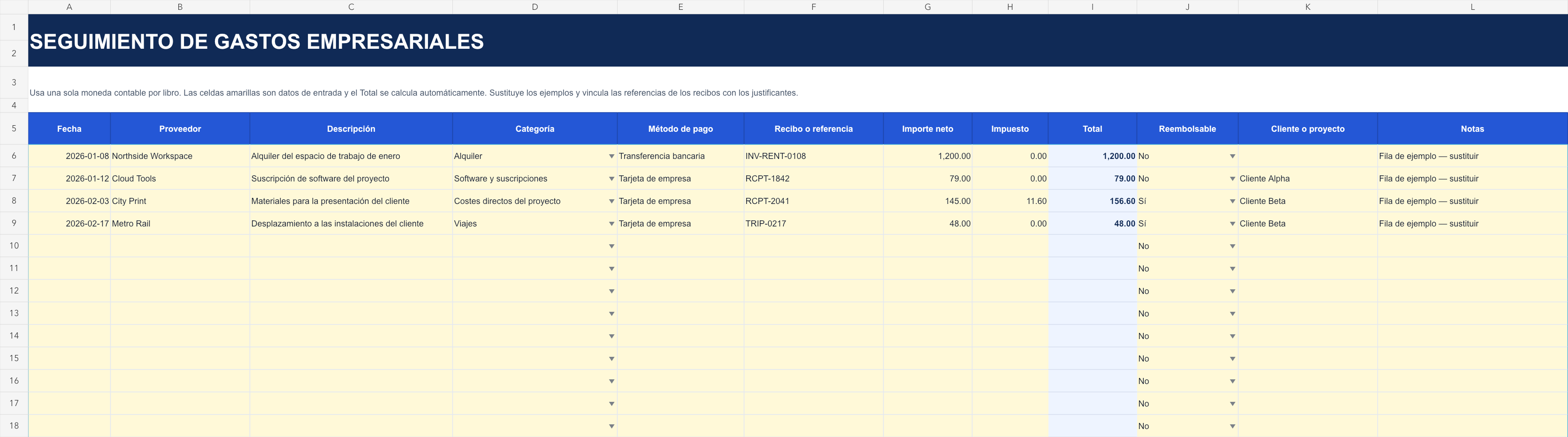Image resolution: width=1568 pixels, height=437 pixels.
Task: Click the Método de pago heading cell
Action: pos(681,128)
